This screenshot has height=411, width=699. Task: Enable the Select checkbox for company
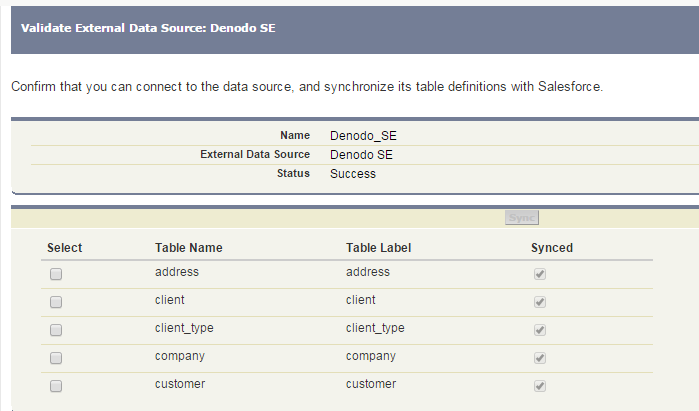pyautogui.click(x=56, y=357)
